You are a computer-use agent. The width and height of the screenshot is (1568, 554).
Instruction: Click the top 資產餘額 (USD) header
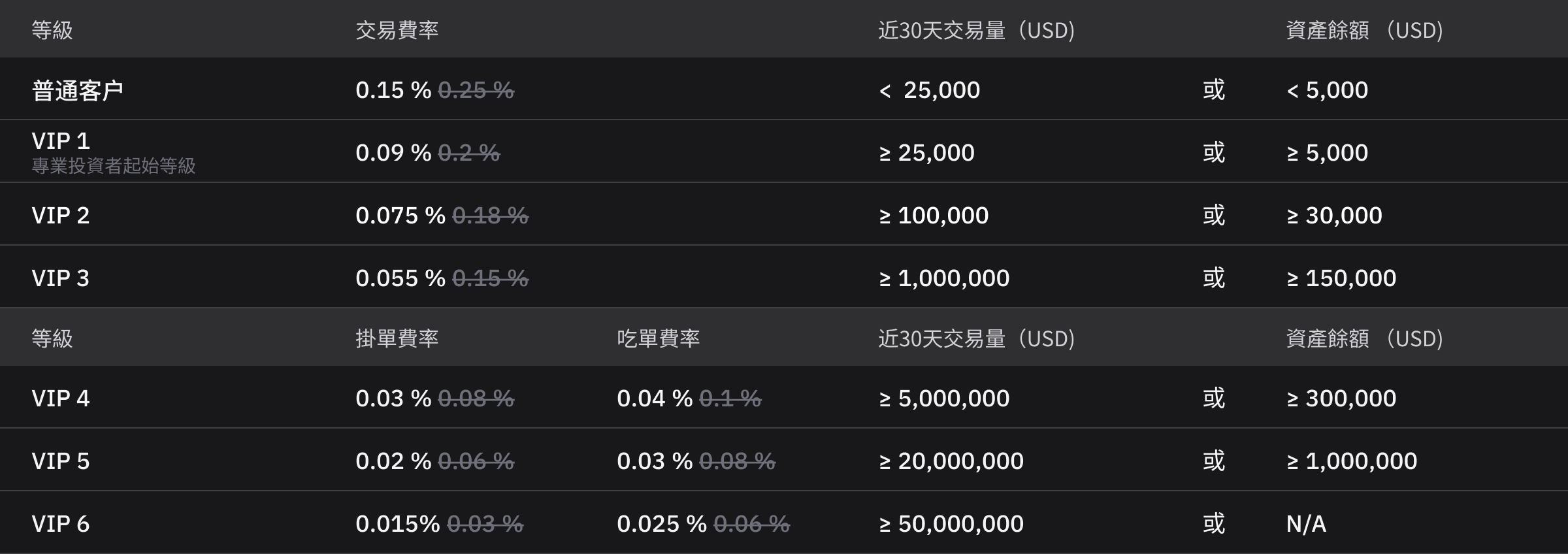(1365, 30)
